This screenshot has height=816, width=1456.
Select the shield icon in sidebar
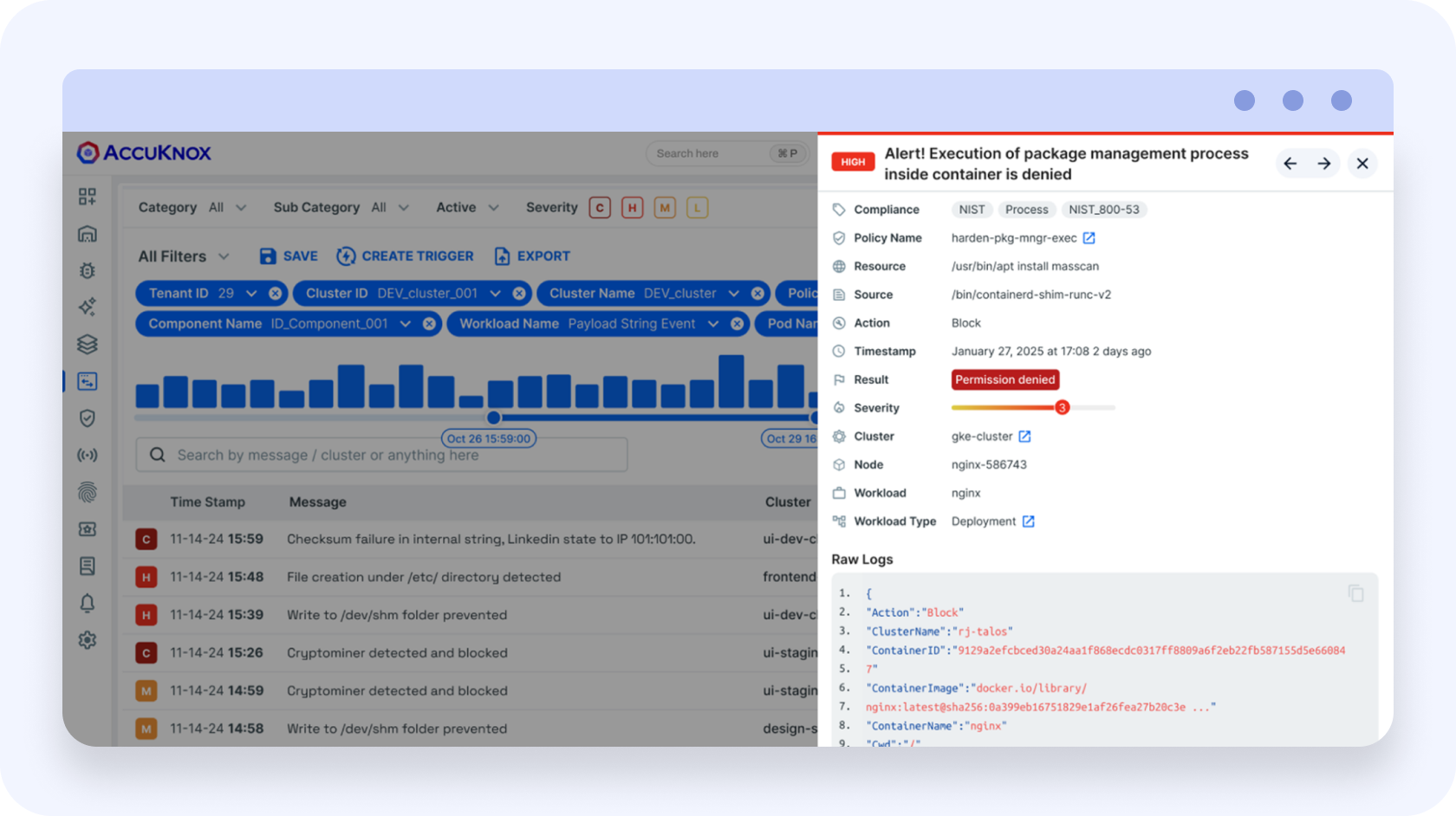87,418
